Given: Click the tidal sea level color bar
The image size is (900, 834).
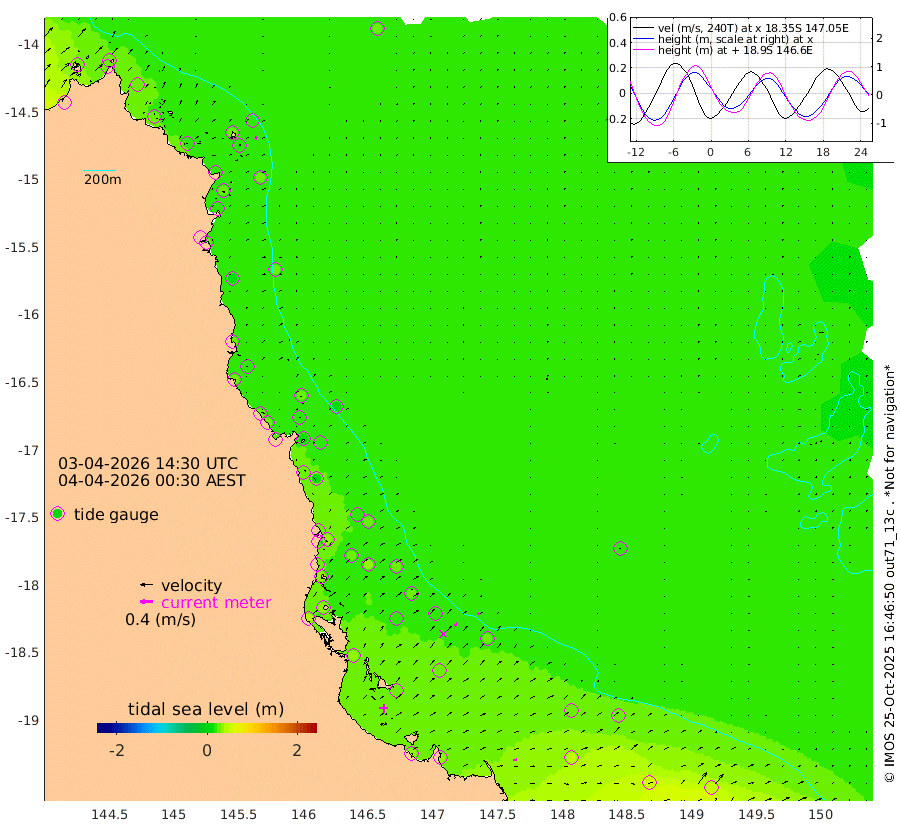Looking at the screenshot, I should [x=207, y=728].
